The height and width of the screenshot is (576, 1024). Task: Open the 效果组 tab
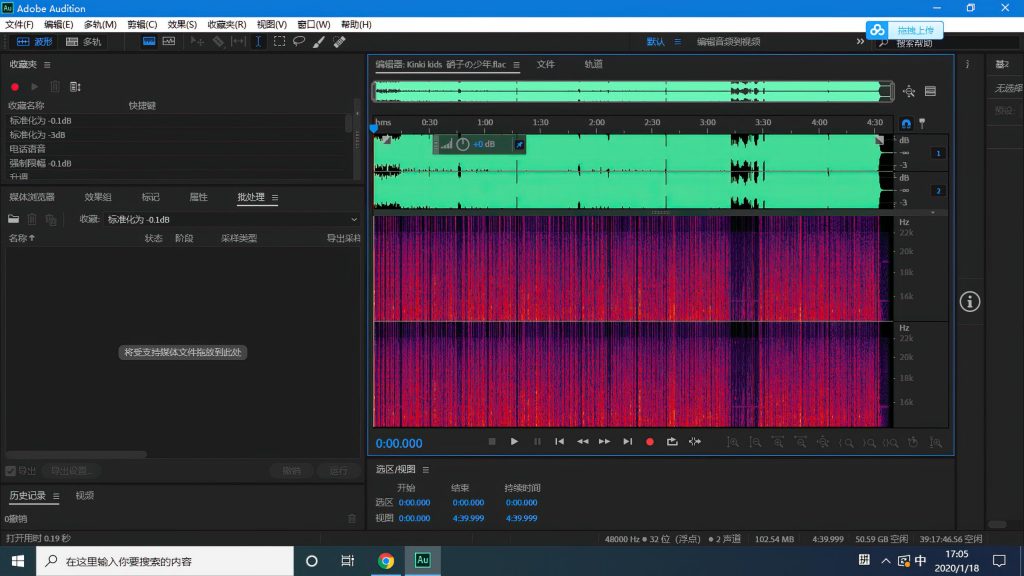click(98, 197)
